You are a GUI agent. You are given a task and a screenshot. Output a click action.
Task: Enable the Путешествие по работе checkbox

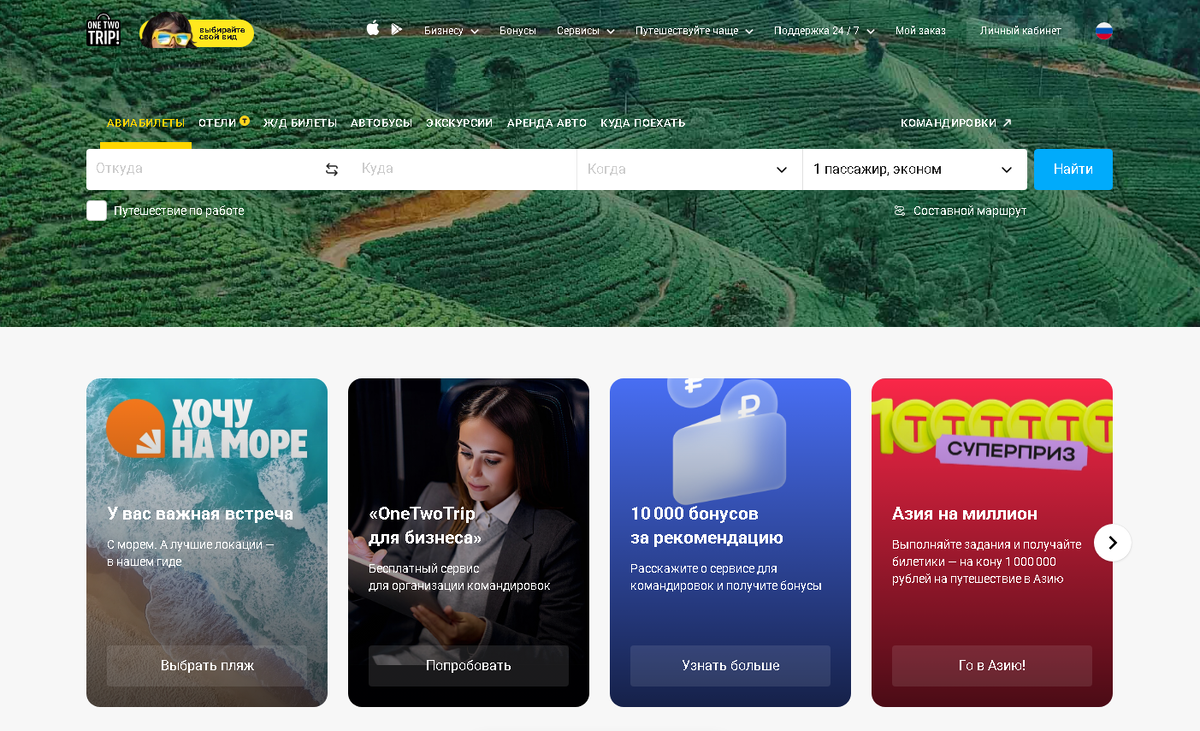[97, 211]
